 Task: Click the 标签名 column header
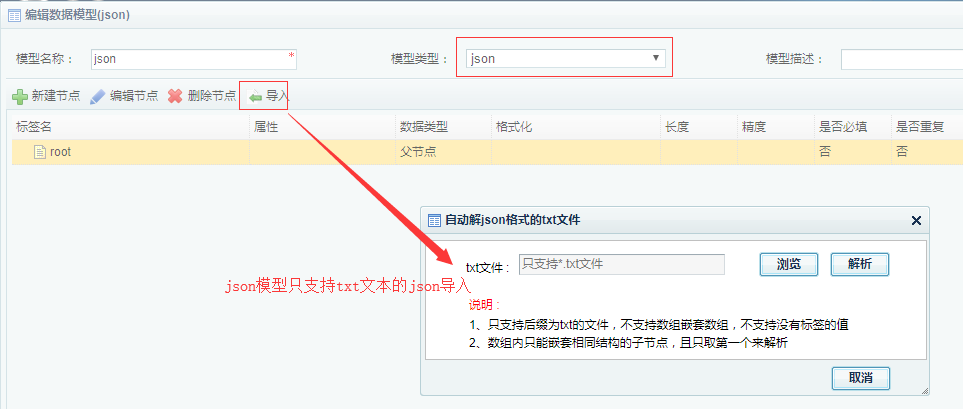[33, 127]
